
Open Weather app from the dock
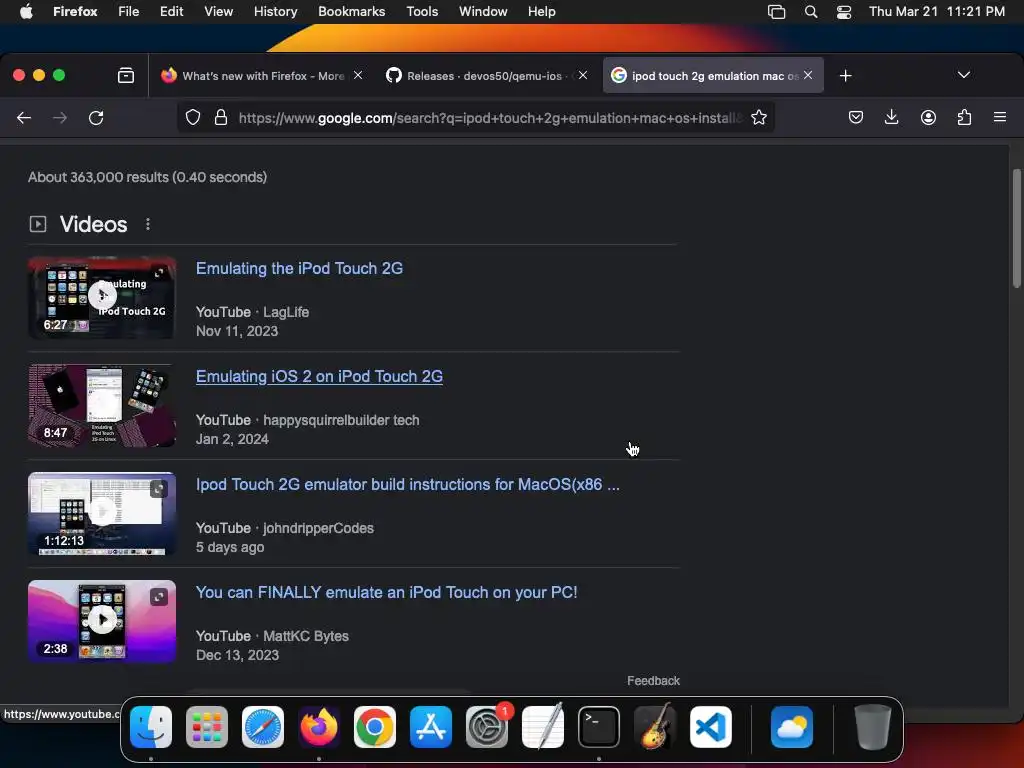[792, 727]
